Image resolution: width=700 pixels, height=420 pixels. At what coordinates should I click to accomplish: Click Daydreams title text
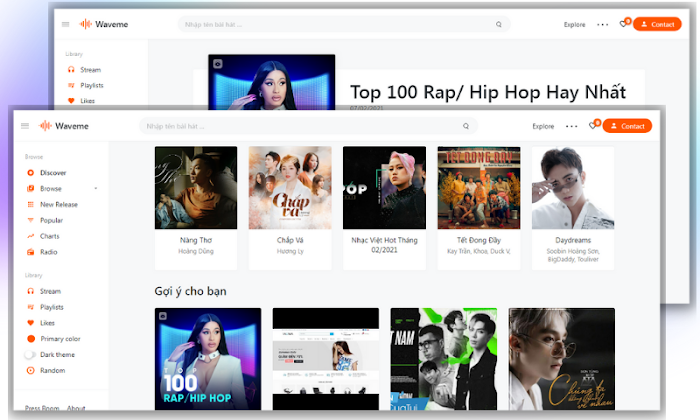coord(573,240)
